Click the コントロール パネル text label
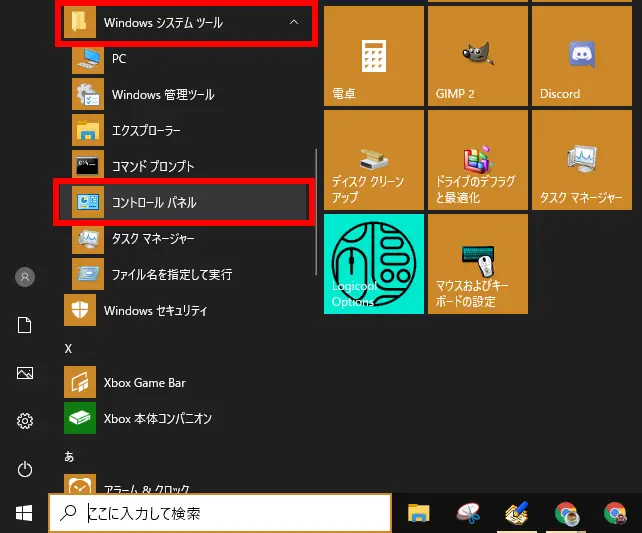Viewport: 642px width, 533px height. (154, 202)
